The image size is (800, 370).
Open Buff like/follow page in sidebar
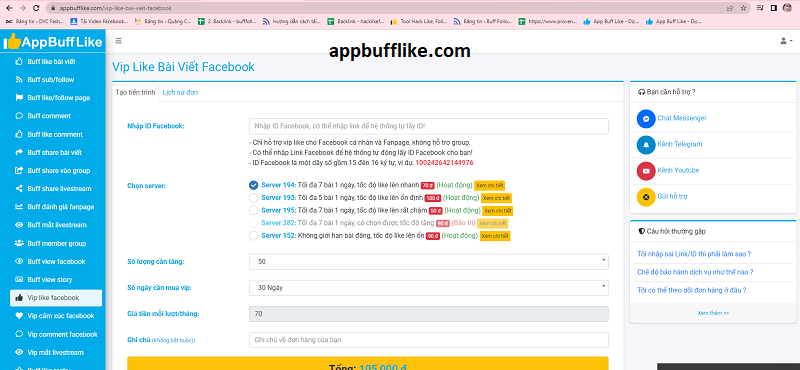coord(59,98)
